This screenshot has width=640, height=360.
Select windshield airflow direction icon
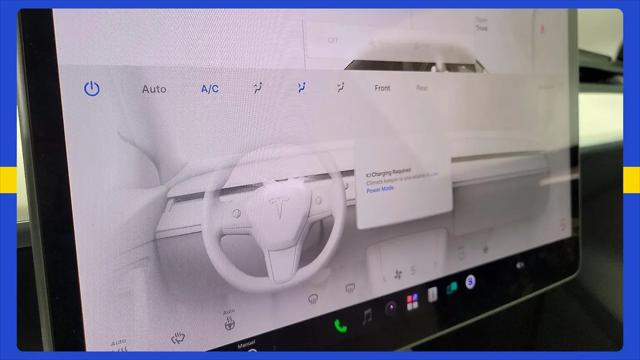pyautogui.click(x=258, y=88)
